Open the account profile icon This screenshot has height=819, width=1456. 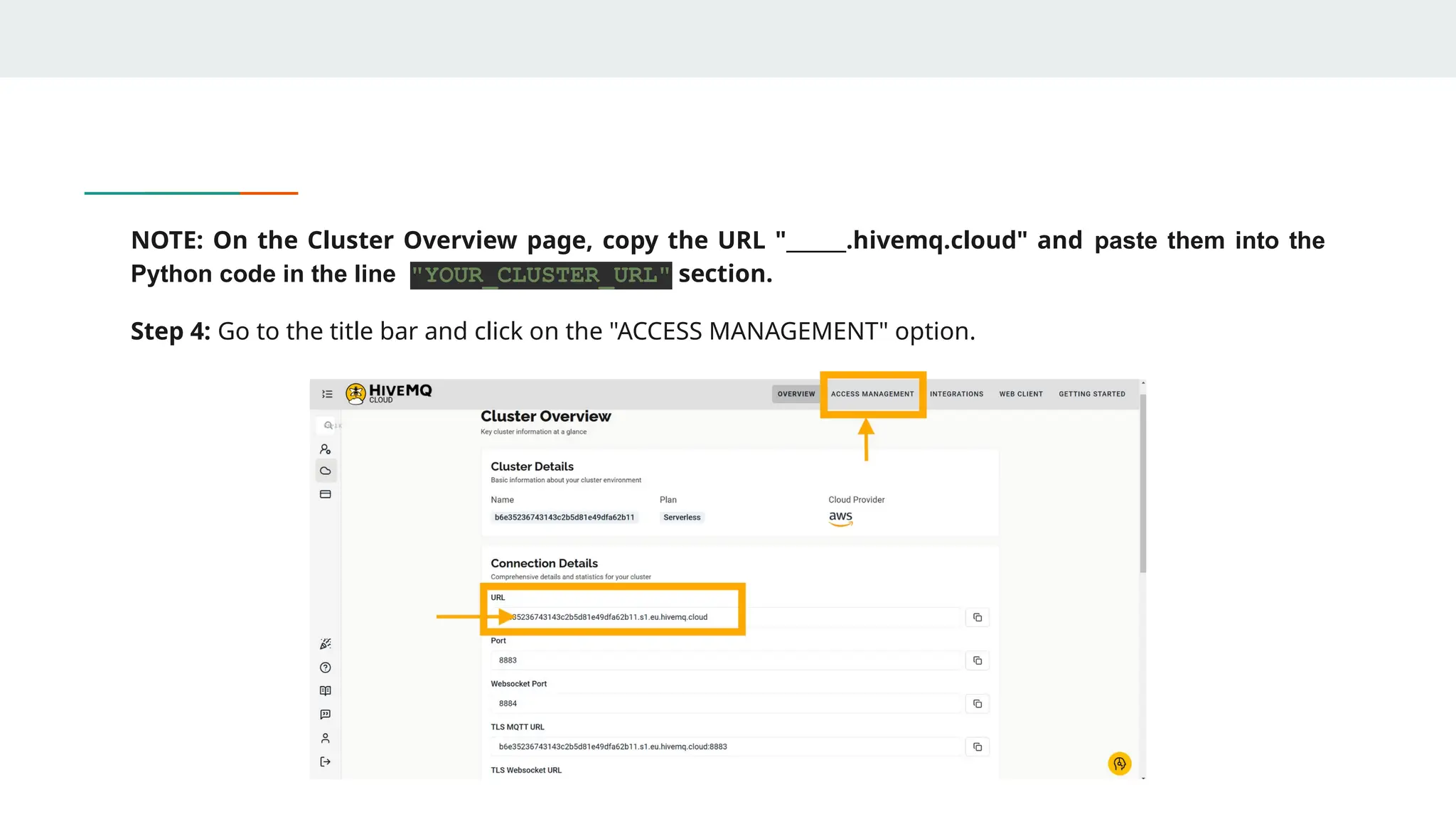326,738
